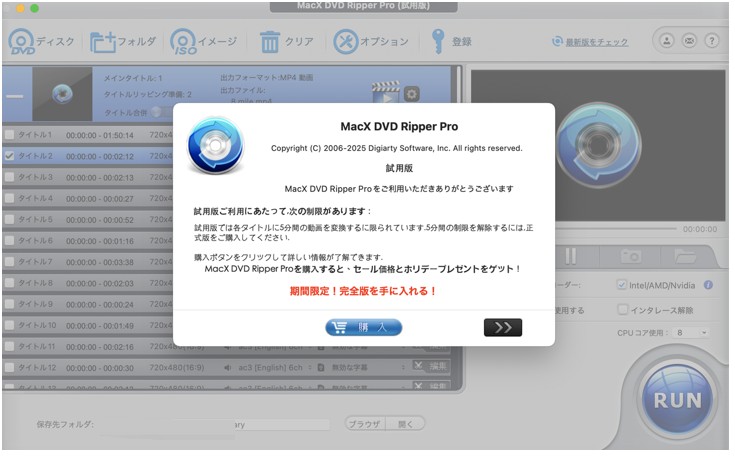
Task: Click the 720x480(16:9) text in タイトル12 row
Action: pyautogui.click(x=177, y=368)
